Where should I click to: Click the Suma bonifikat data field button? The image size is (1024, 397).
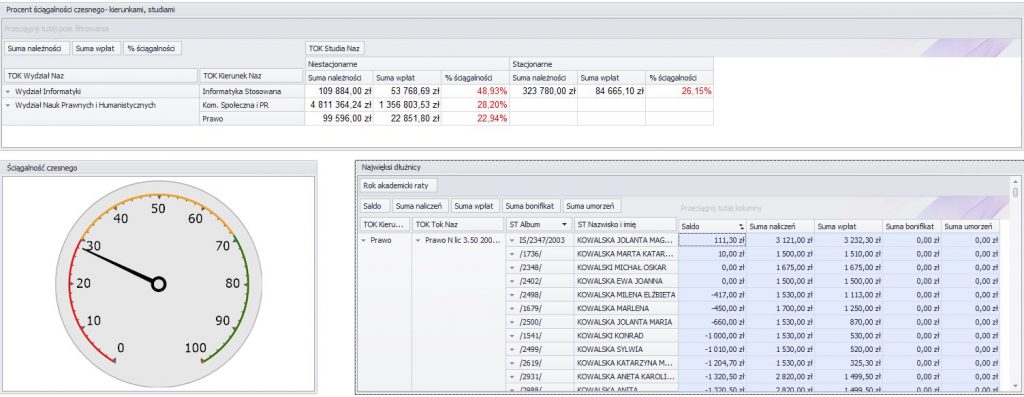pos(532,206)
